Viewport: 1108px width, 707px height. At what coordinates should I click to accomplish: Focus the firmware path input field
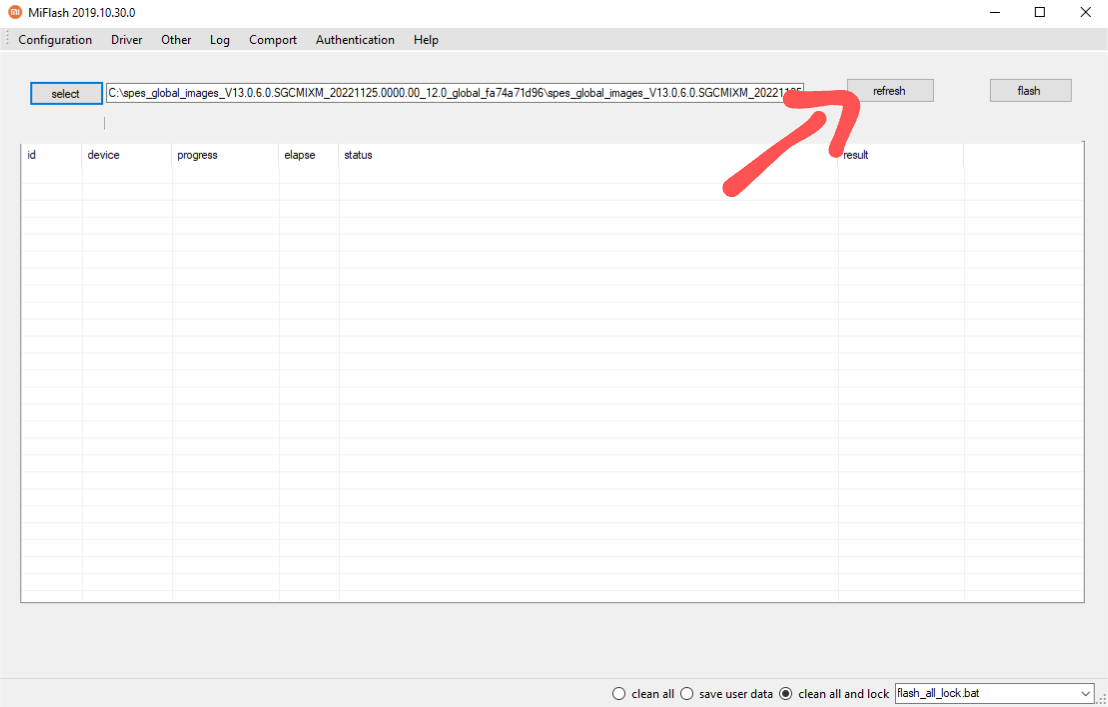(x=454, y=93)
